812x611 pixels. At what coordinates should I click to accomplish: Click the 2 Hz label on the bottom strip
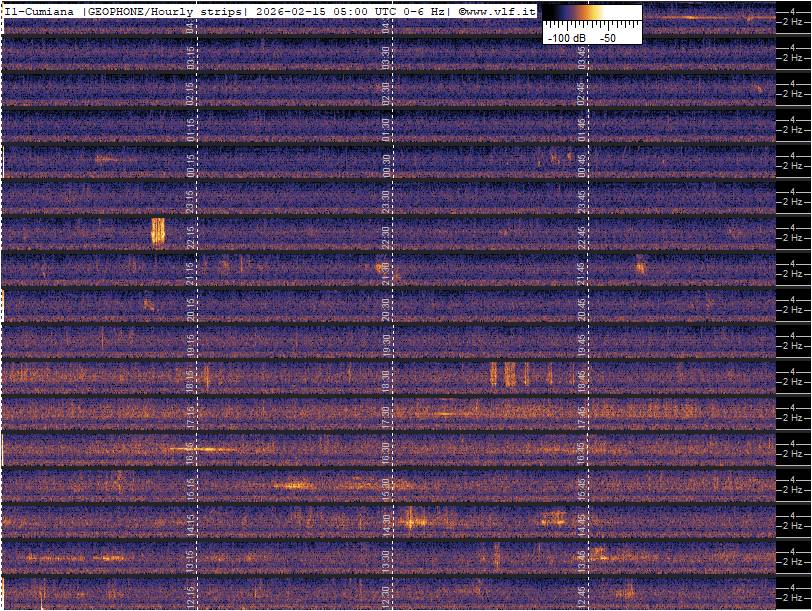point(793,597)
